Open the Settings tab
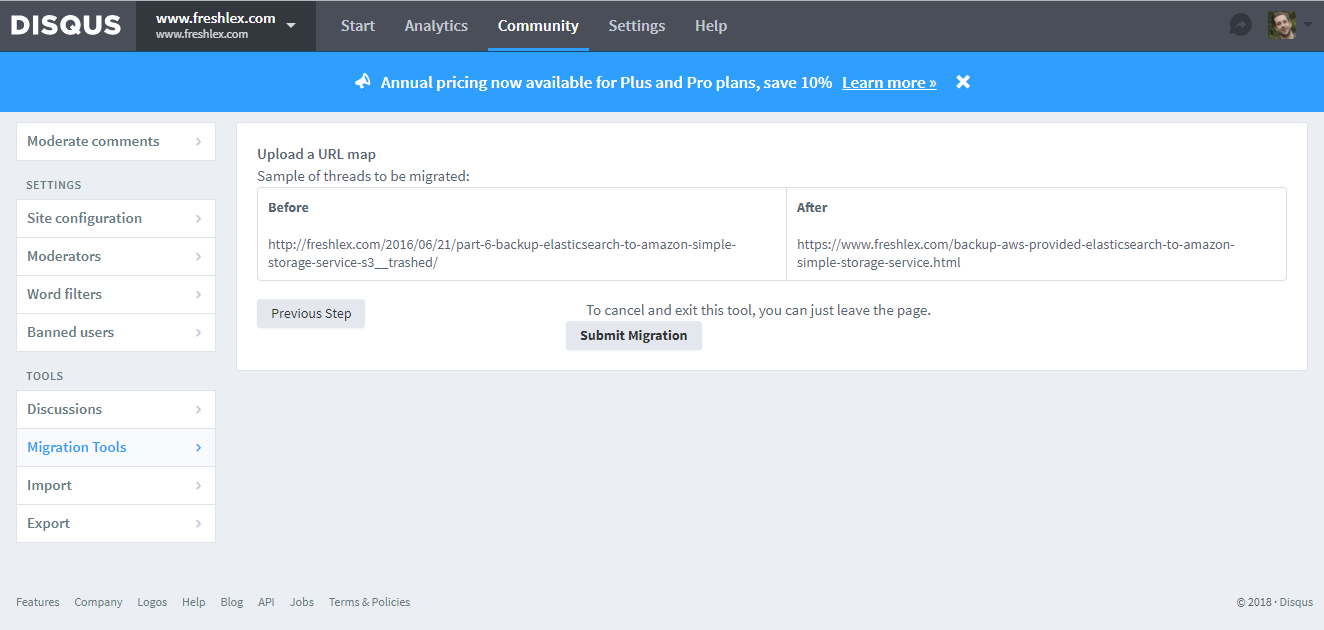 (637, 26)
